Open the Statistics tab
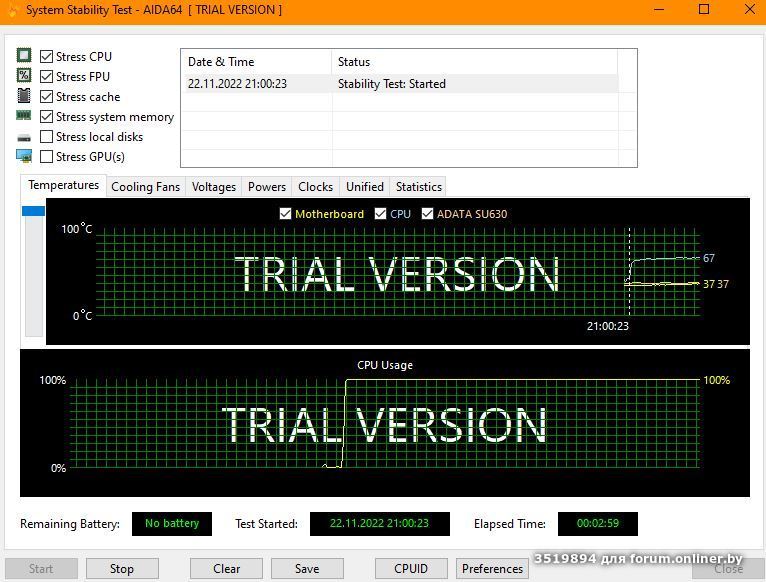The height and width of the screenshot is (582, 766). (419, 187)
